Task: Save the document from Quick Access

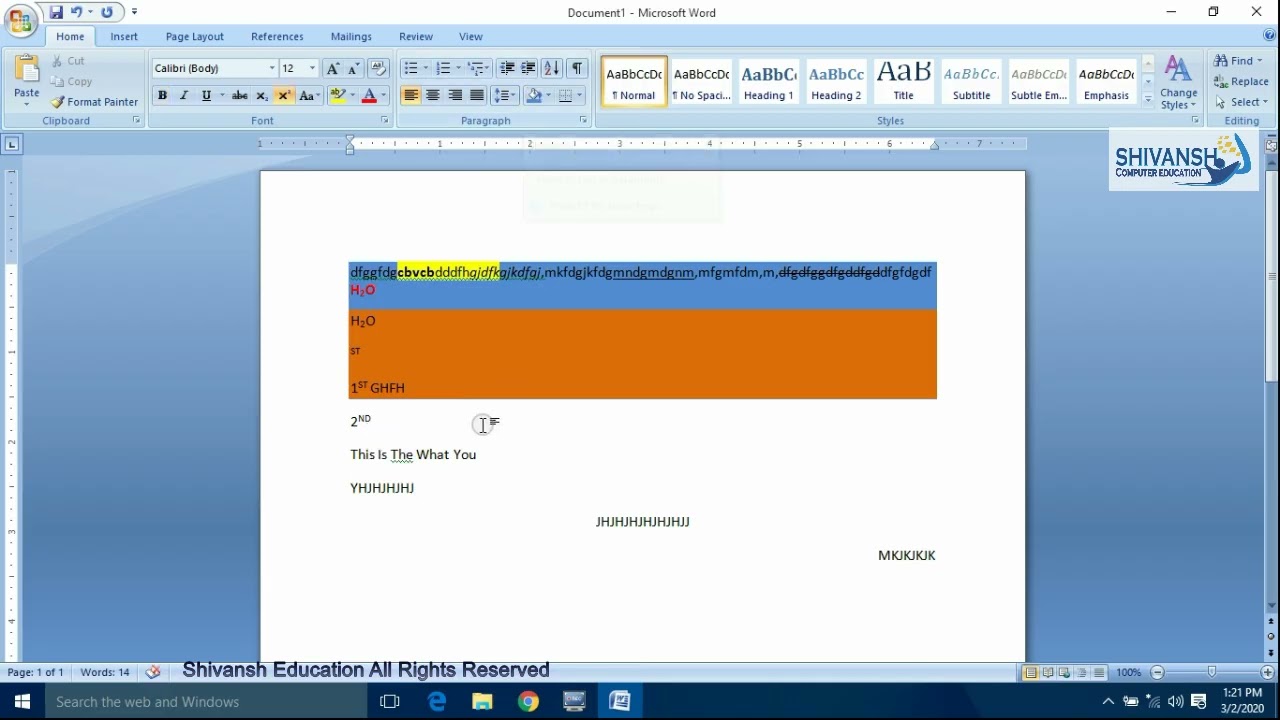Action: (x=56, y=12)
